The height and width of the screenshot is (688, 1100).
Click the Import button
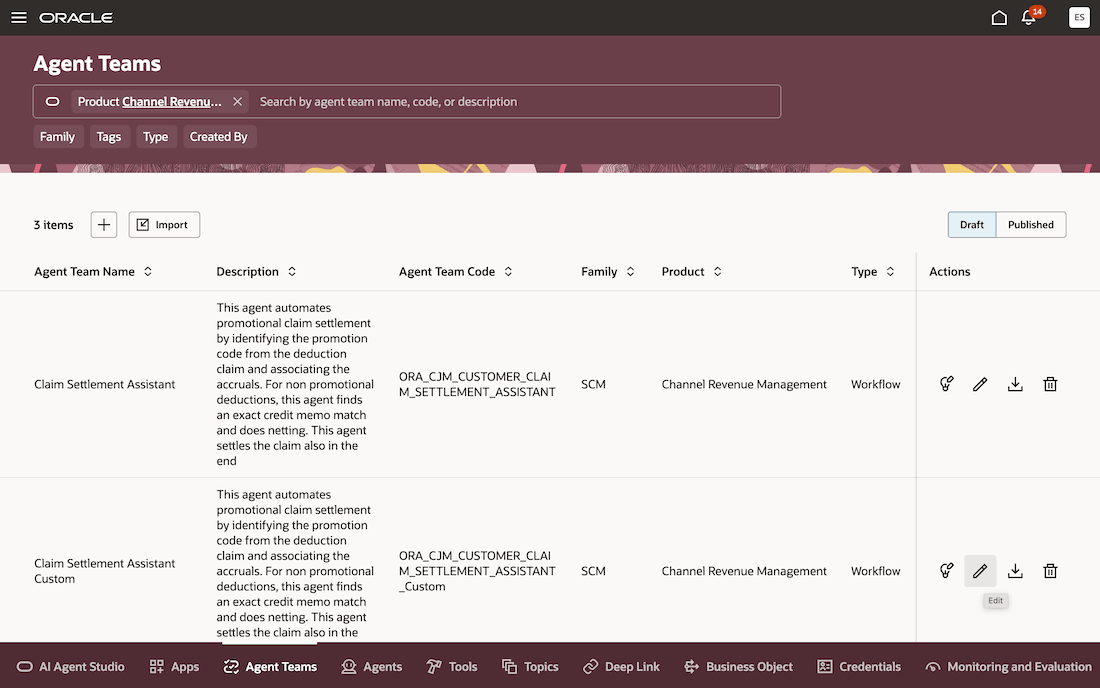coord(164,224)
